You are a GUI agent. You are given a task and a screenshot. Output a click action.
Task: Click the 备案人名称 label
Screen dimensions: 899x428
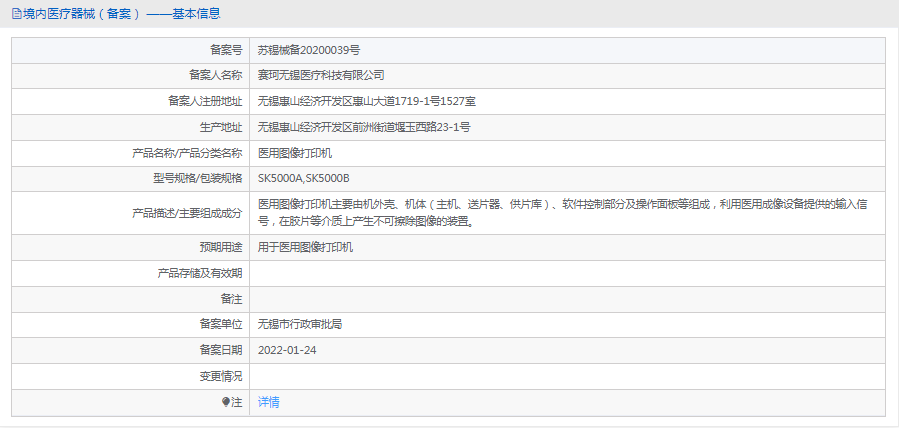[x=216, y=75]
